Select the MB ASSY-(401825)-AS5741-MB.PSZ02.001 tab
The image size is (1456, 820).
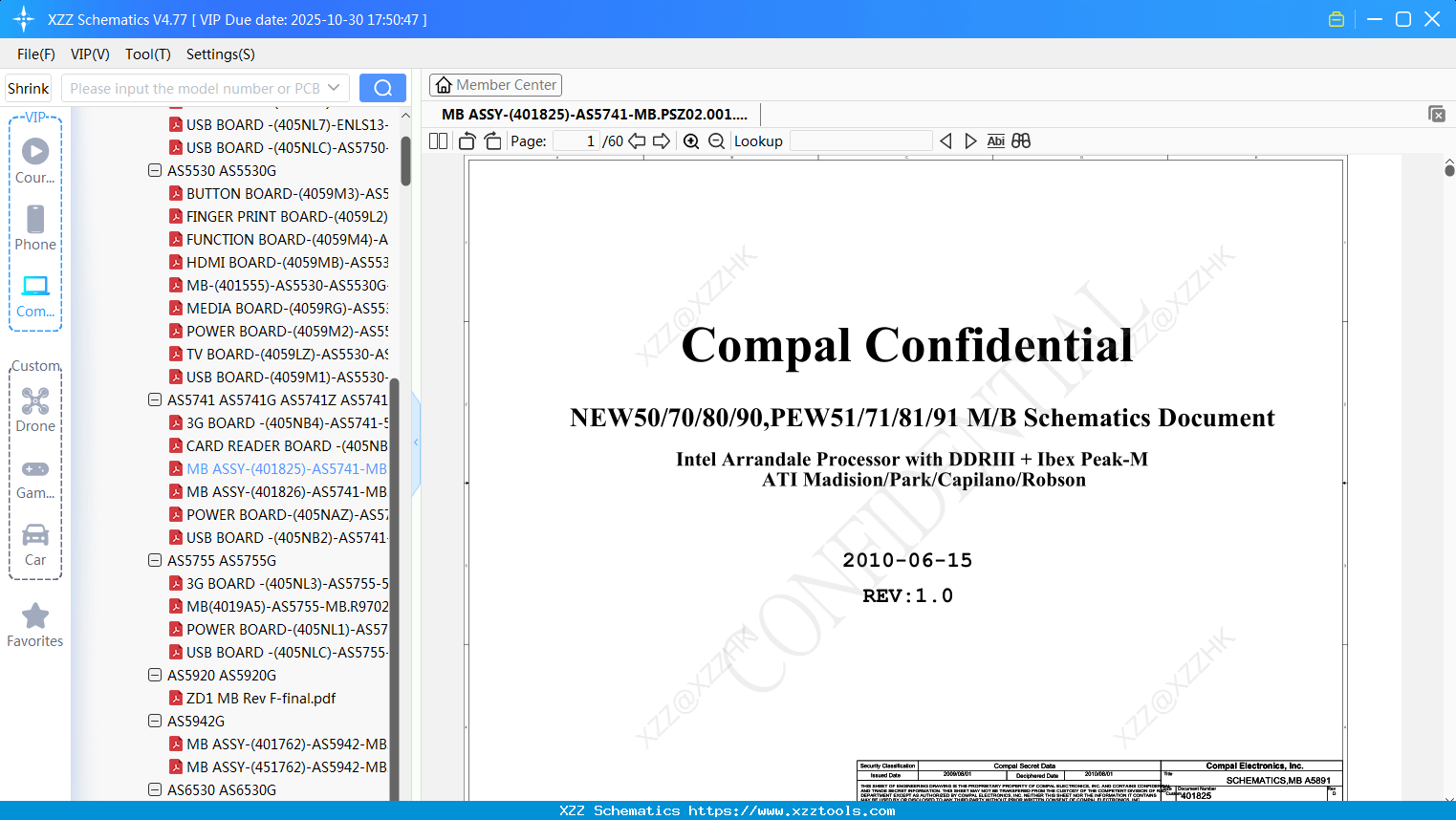click(x=595, y=115)
